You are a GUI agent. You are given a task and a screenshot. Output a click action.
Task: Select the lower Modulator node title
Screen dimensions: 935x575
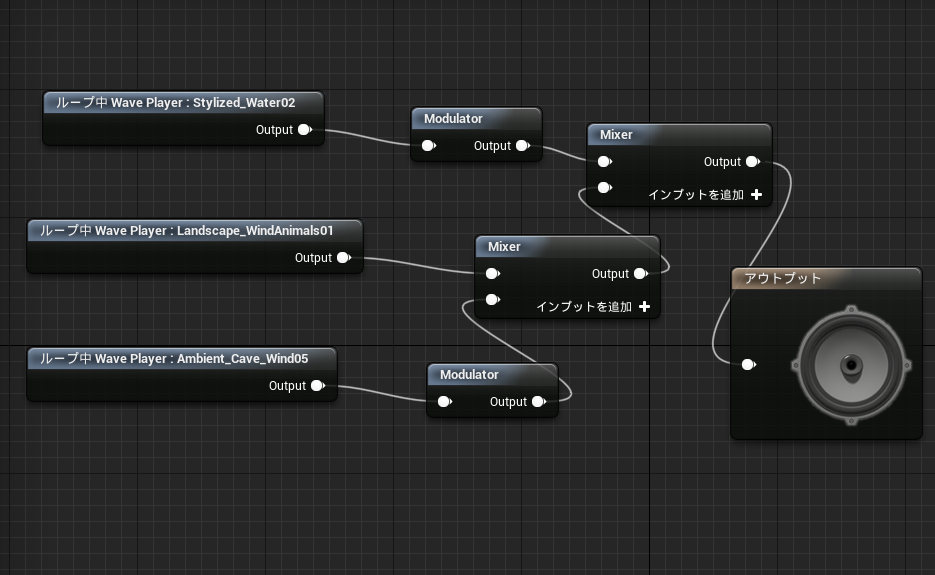point(469,375)
